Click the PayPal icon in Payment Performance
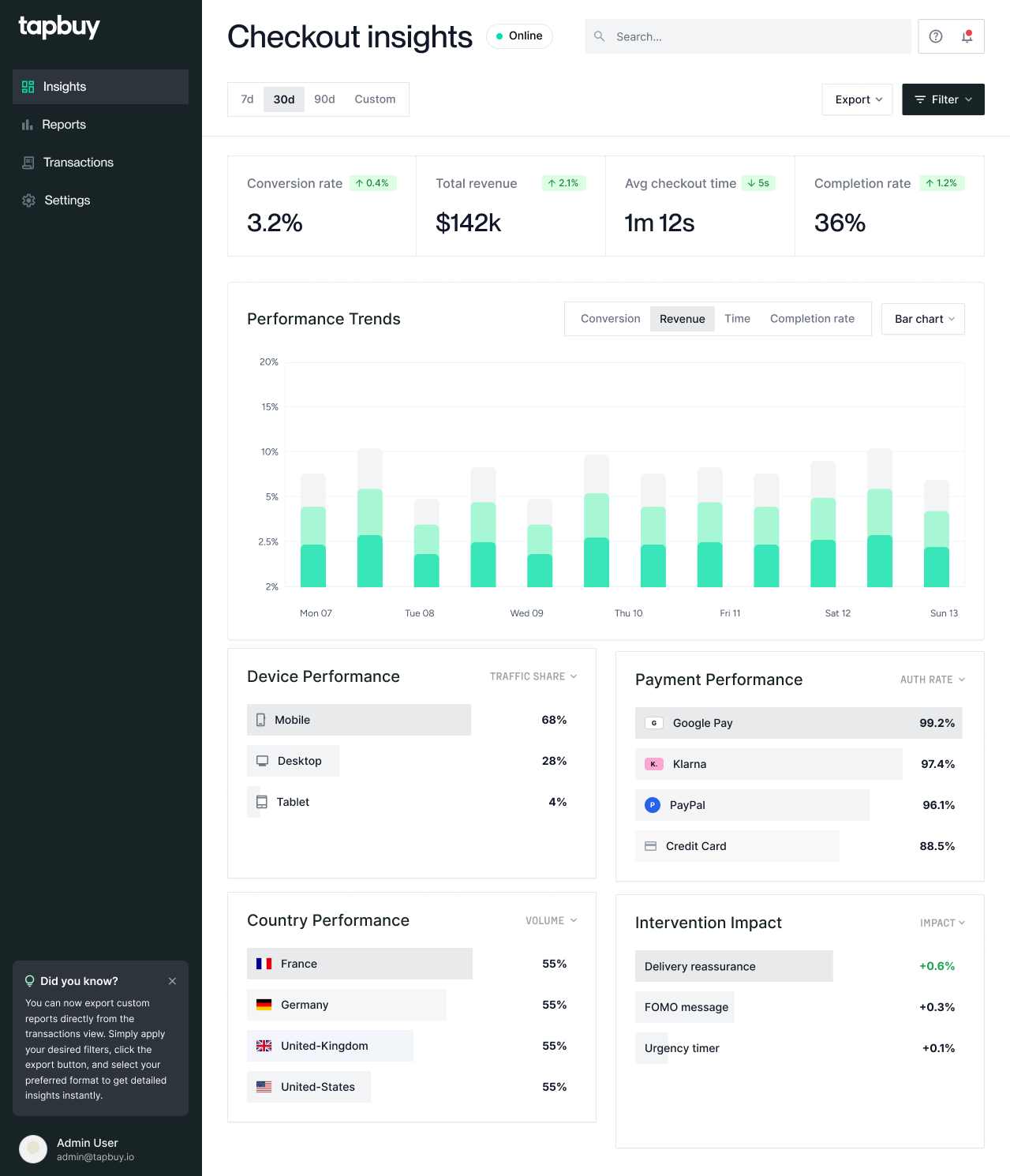This screenshot has width=1010, height=1176. (653, 805)
